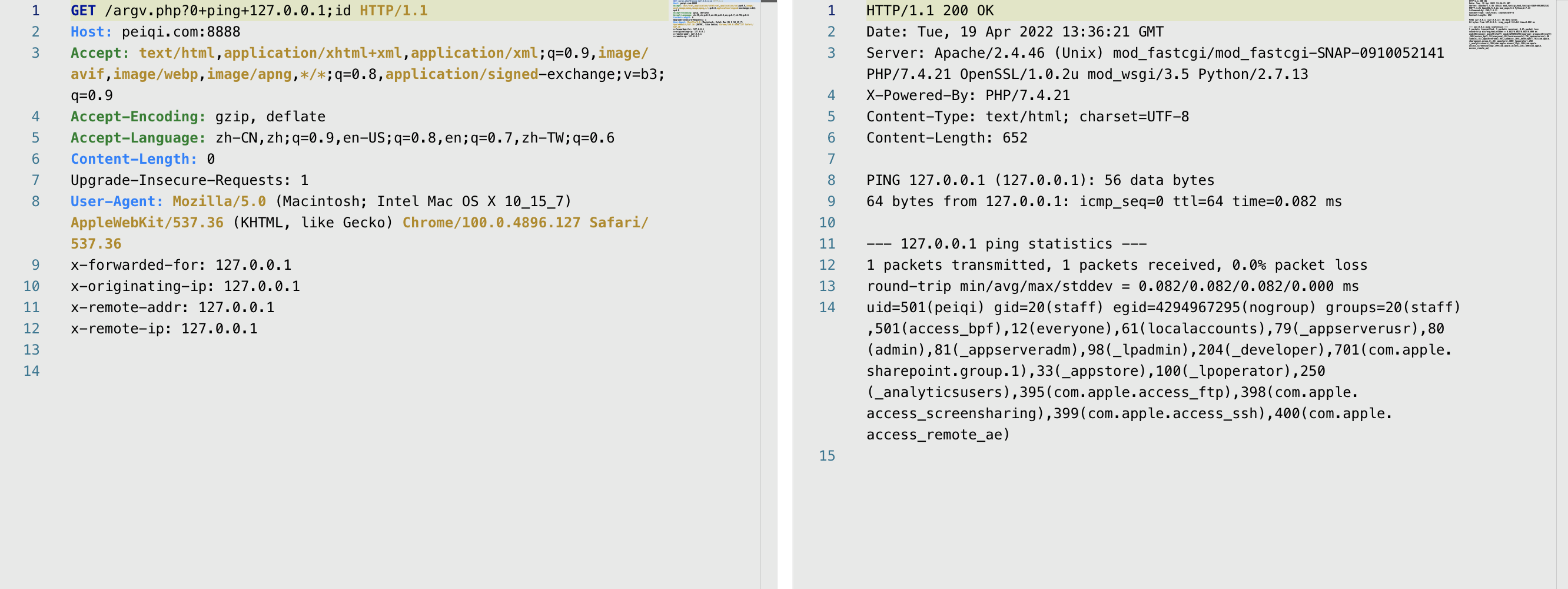The height and width of the screenshot is (589, 1568).
Task: Click the x-originating-ip: 127.0.0.1 header
Action: pyautogui.click(x=185, y=286)
